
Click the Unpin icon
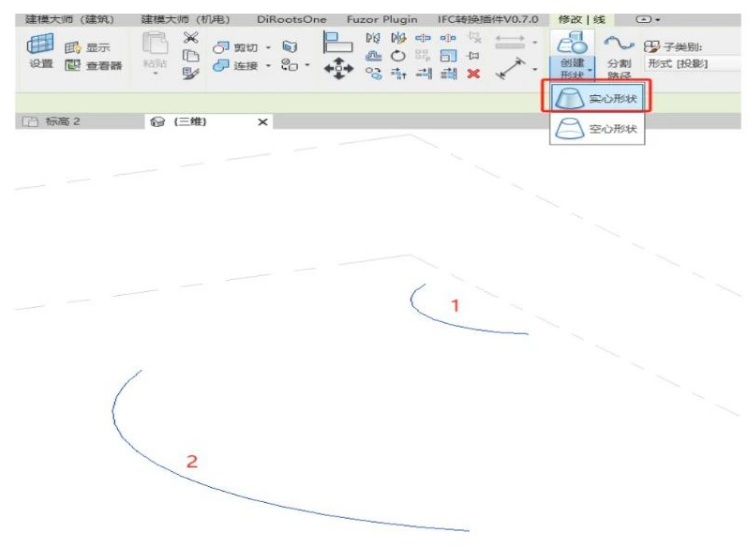pos(474,37)
